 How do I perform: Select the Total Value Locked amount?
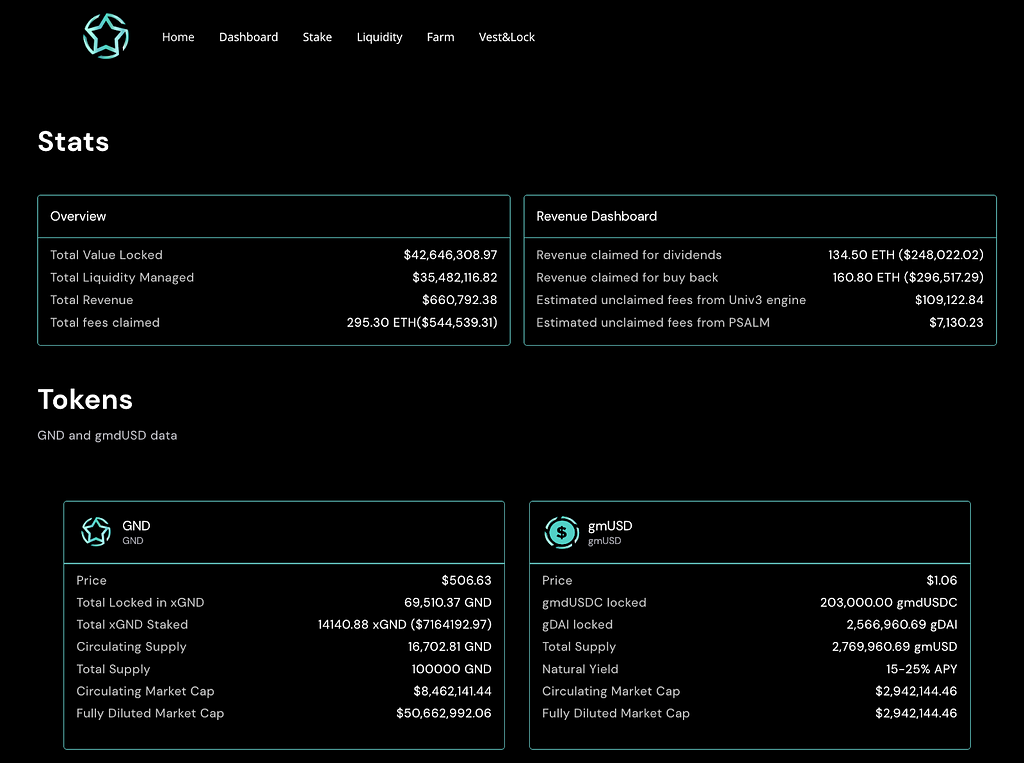[x=450, y=255]
